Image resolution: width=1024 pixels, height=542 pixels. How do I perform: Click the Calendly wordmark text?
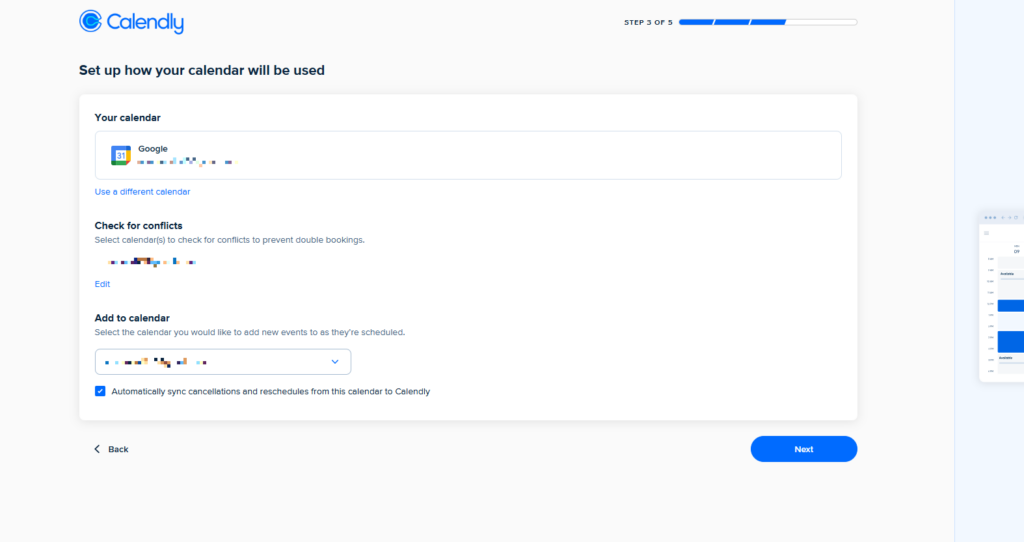pos(147,22)
